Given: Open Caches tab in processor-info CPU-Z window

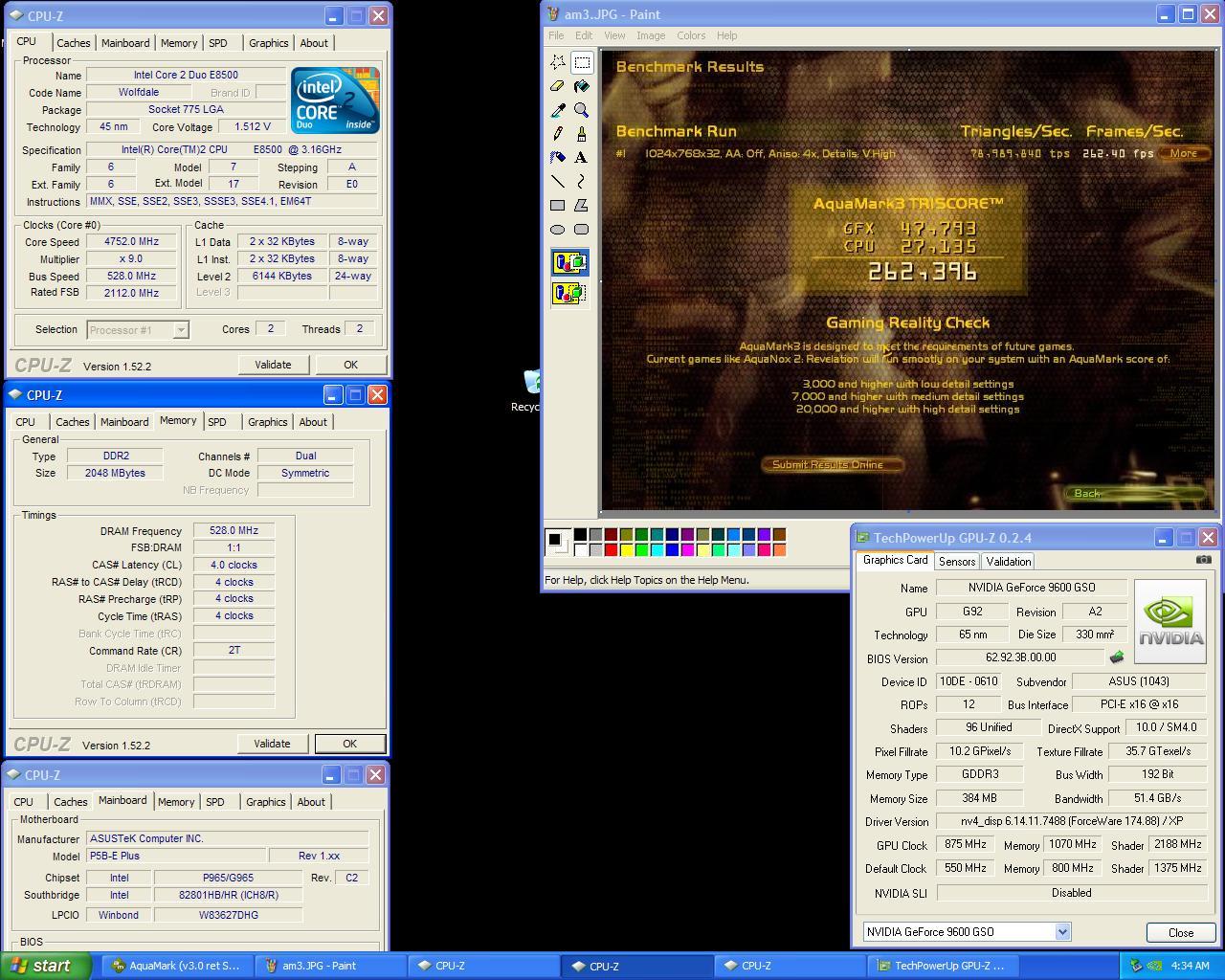Looking at the screenshot, I should 74,43.
